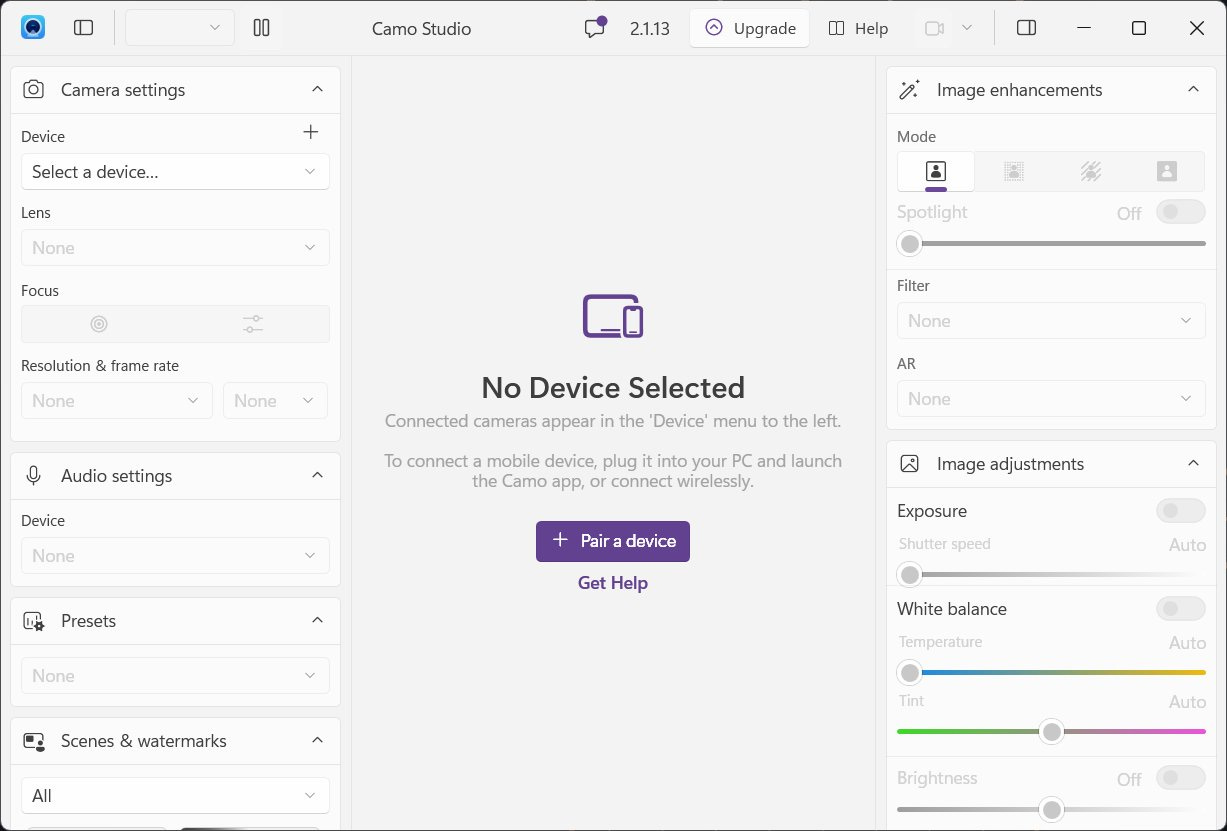
Task: Collapse the Image enhancements section
Action: 1193,90
